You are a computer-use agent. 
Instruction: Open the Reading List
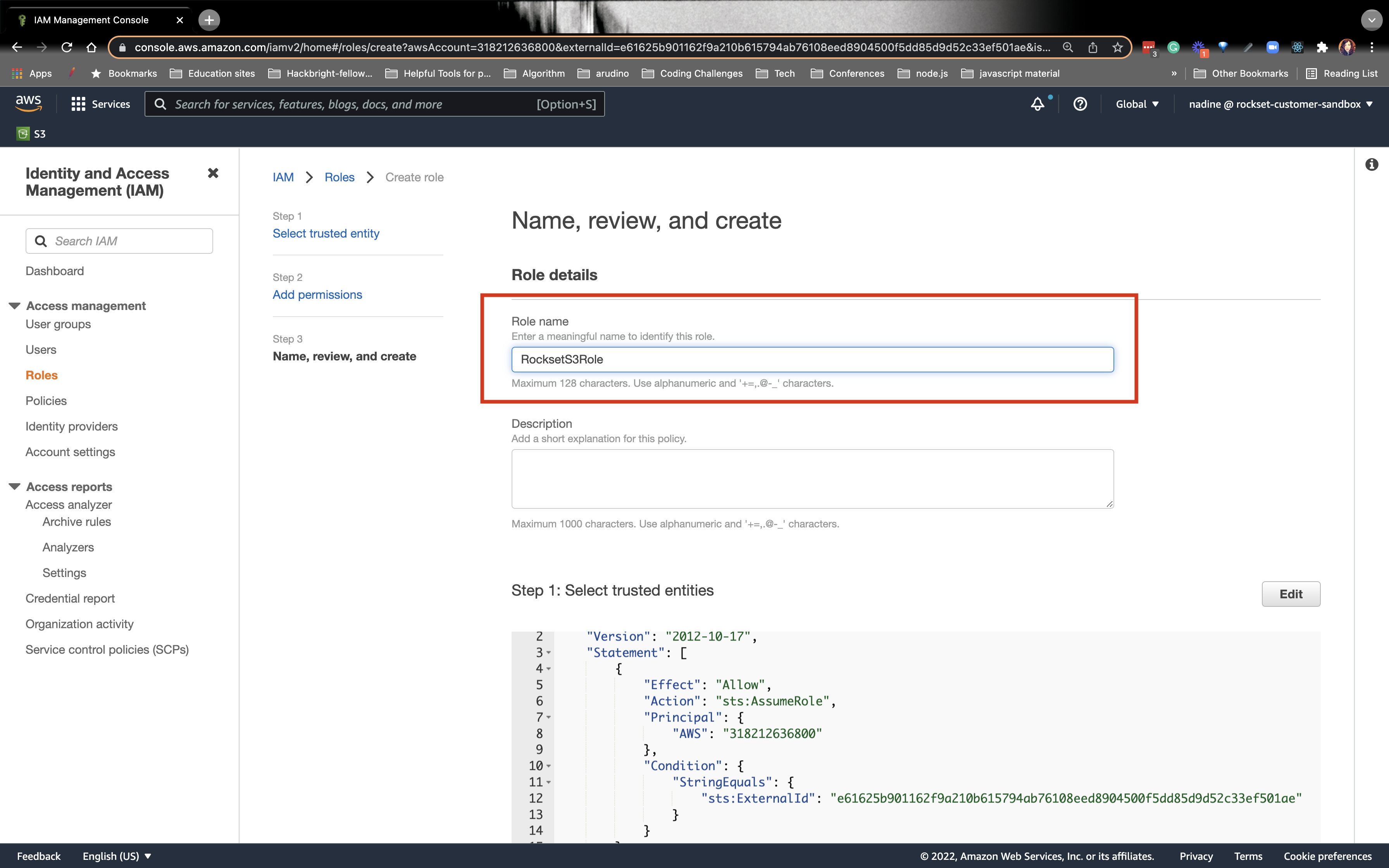pos(1341,74)
